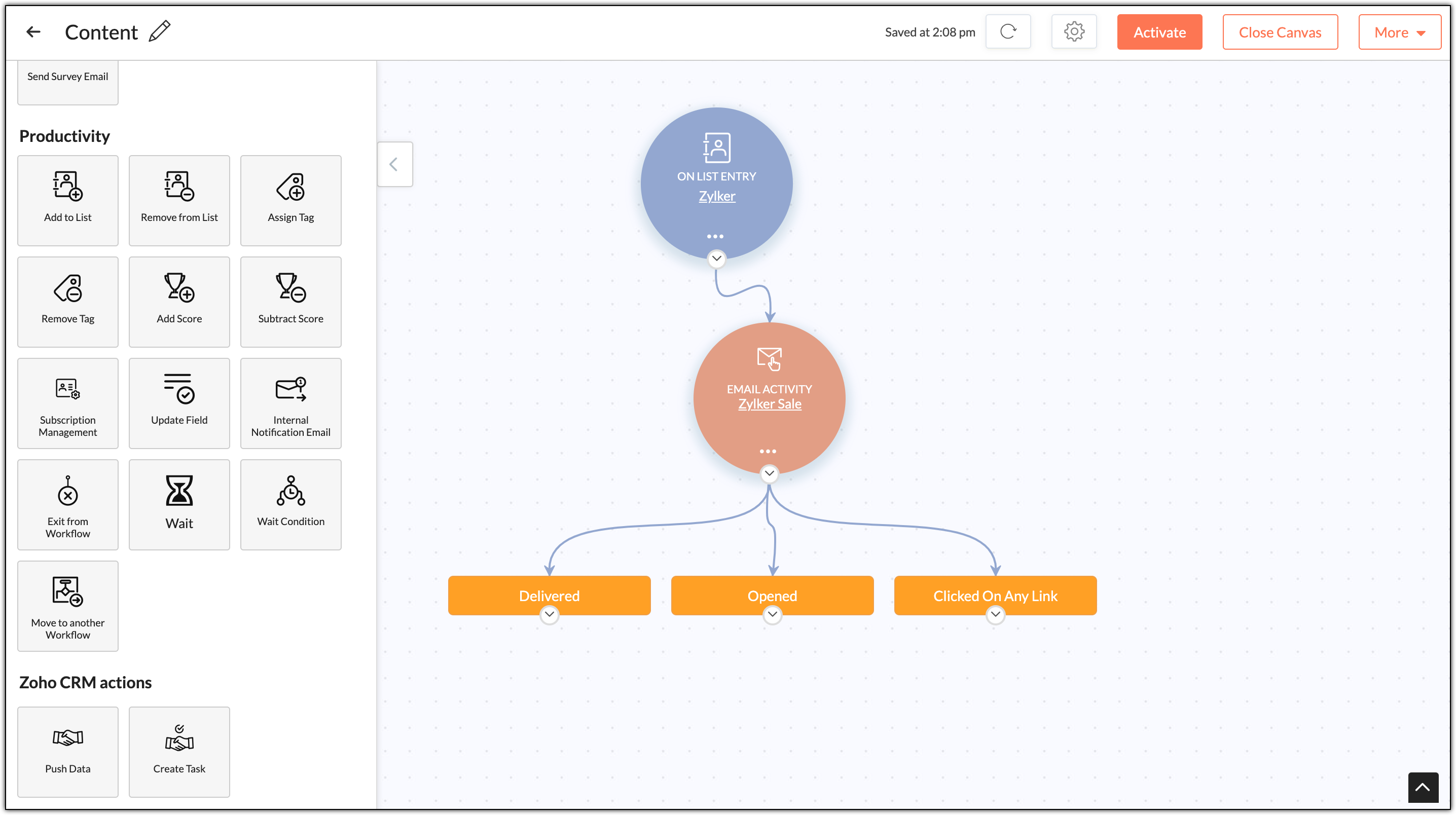Click the back arrow next to Content
The image size is (1456, 815).
tap(33, 32)
